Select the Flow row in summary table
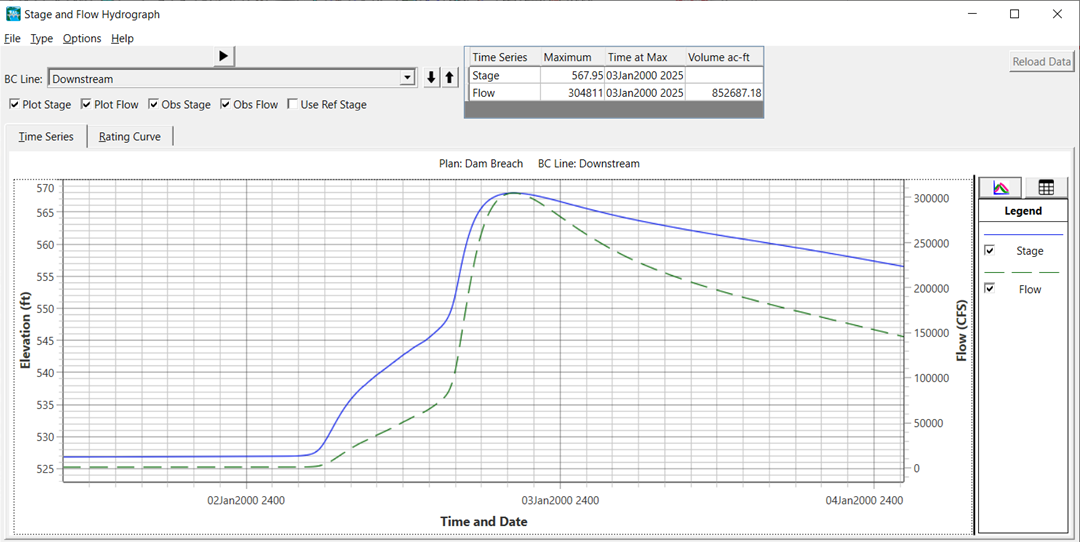 point(615,92)
